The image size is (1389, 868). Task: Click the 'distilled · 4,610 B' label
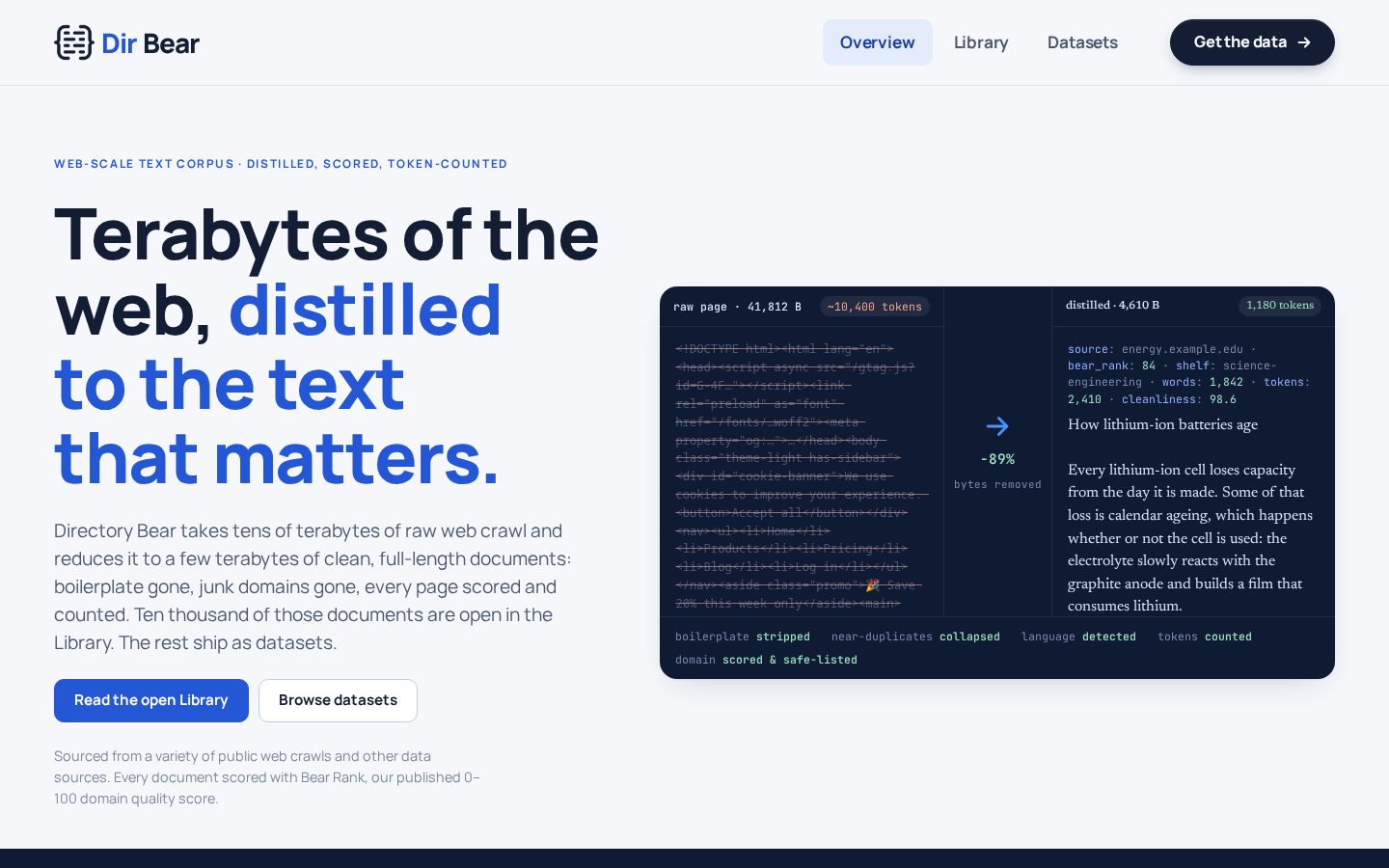(1112, 305)
